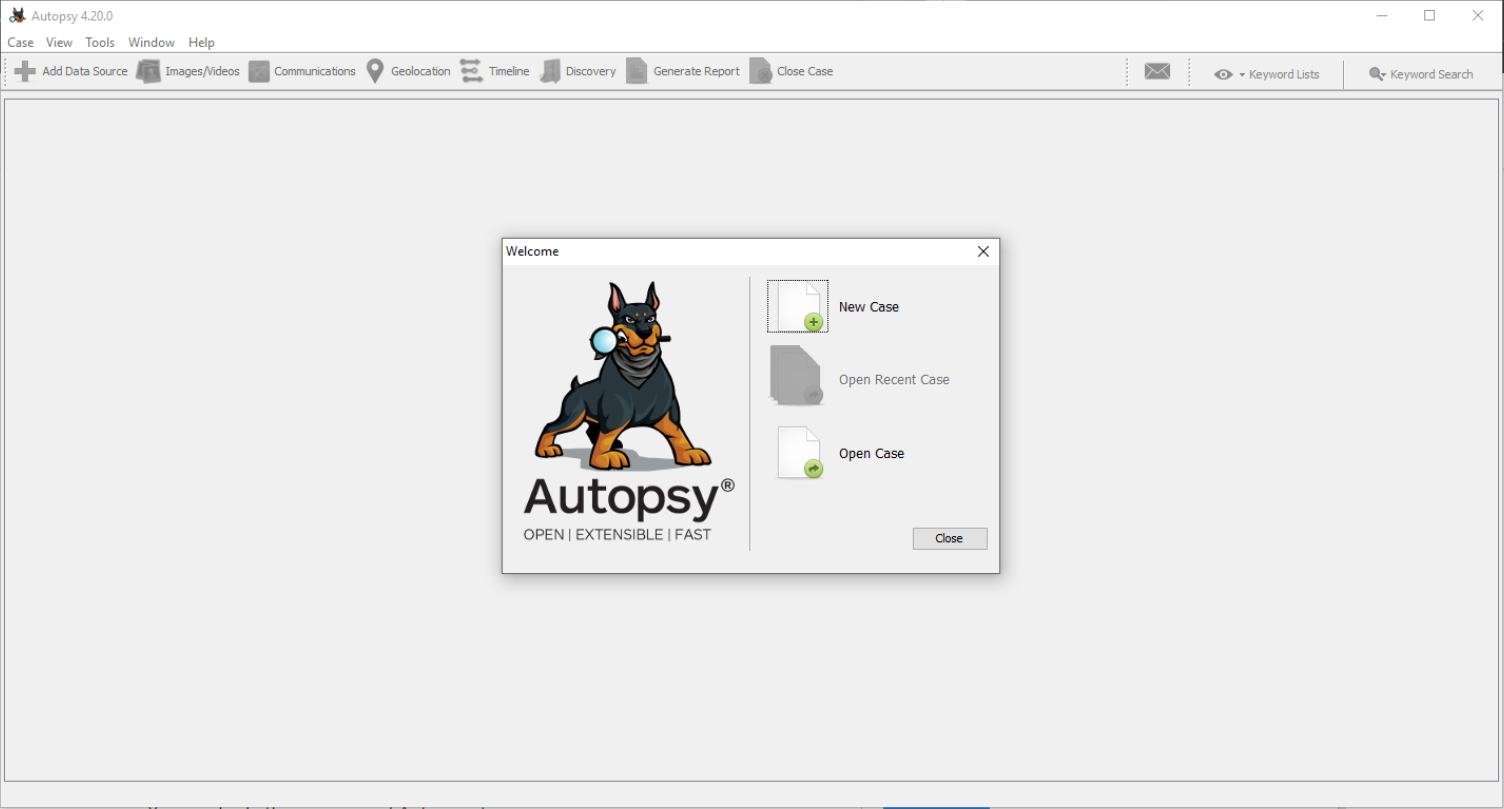Image resolution: width=1504 pixels, height=809 pixels.
Task: Click the Generate Report icon
Action: [x=637, y=71]
